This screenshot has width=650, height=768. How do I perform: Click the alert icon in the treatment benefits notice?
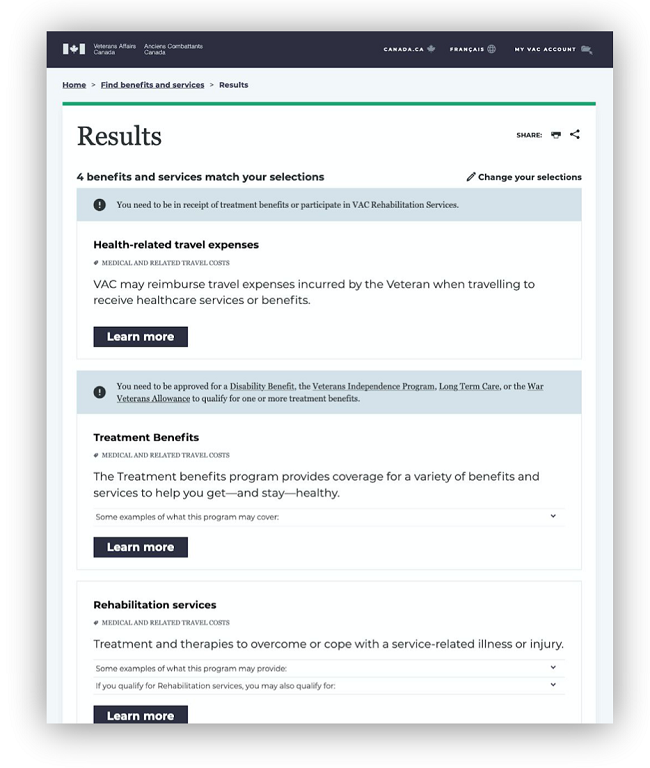point(99,205)
